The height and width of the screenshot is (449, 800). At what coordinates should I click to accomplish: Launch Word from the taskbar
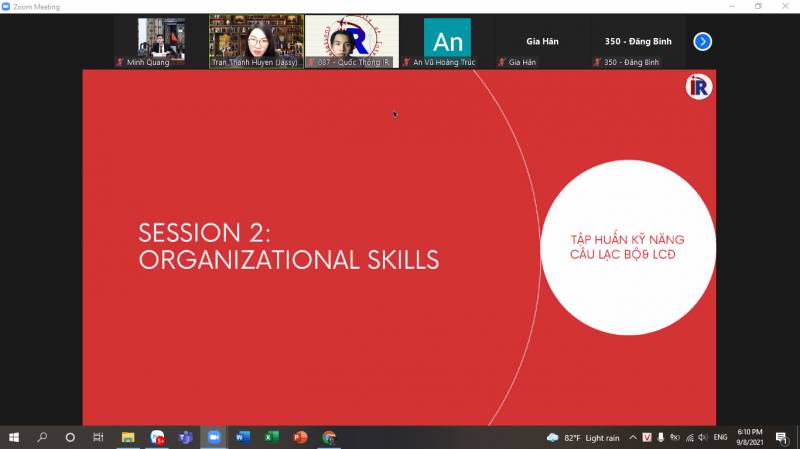coord(242,437)
